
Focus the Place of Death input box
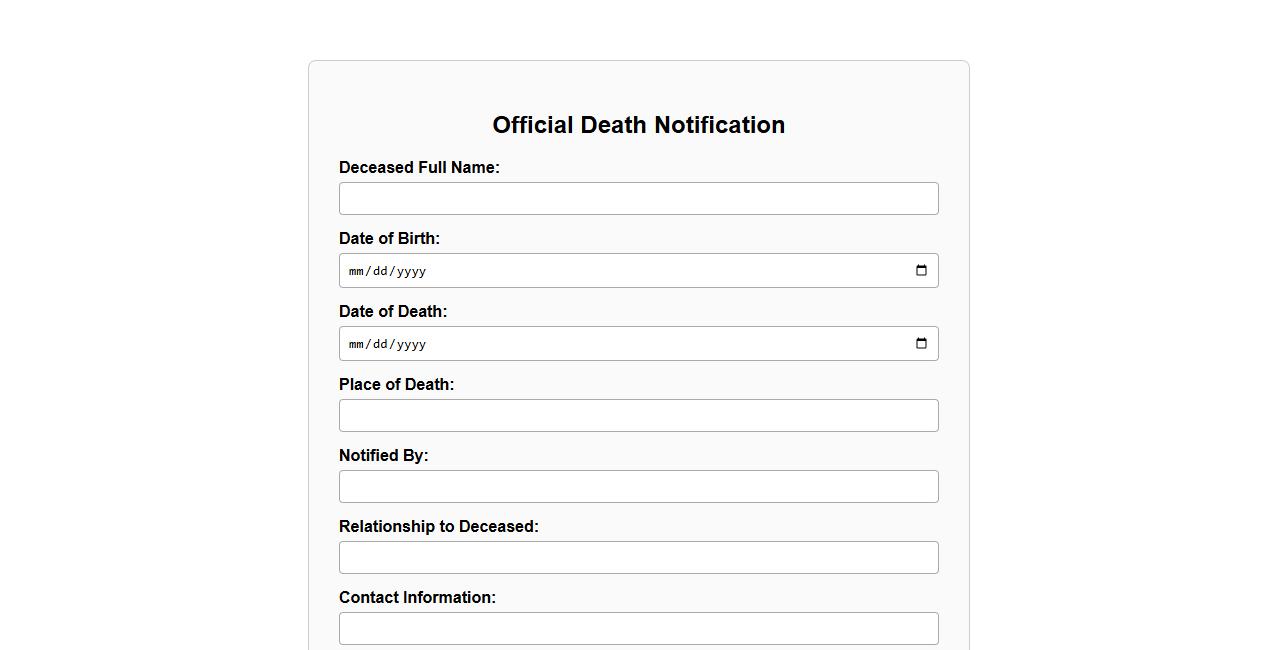pyautogui.click(x=638, y=415)
